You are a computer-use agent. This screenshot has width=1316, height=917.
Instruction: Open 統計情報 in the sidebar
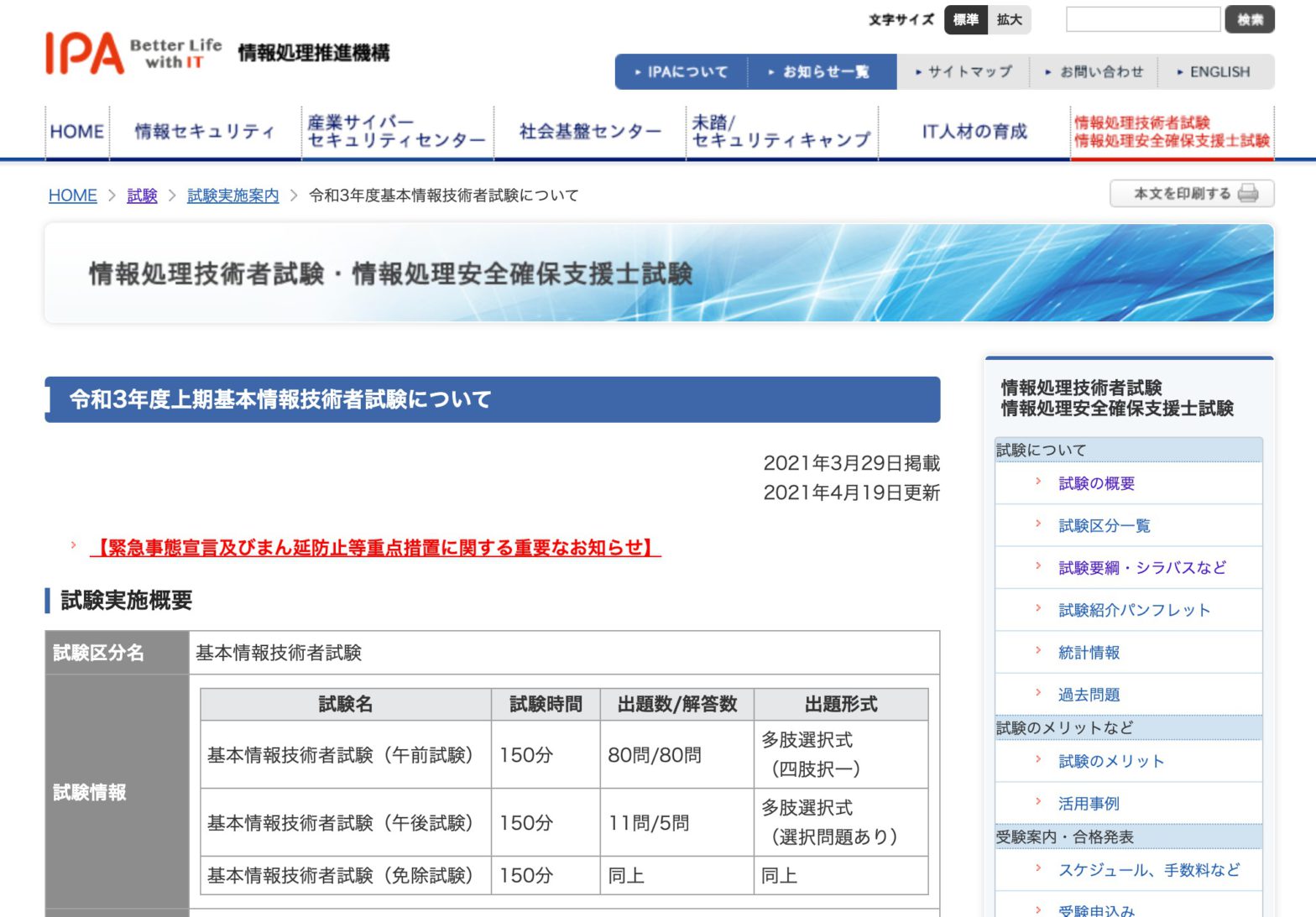coord(1089,653)
